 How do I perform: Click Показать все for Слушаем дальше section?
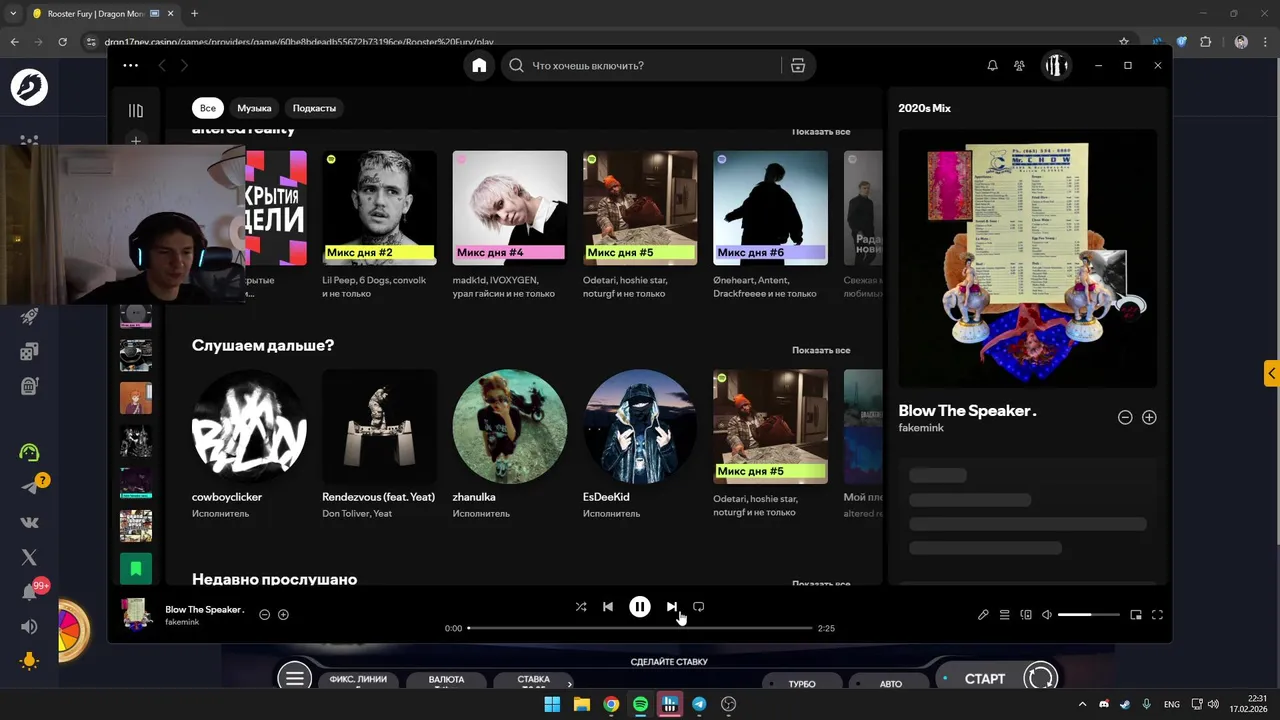pos(821,350)
